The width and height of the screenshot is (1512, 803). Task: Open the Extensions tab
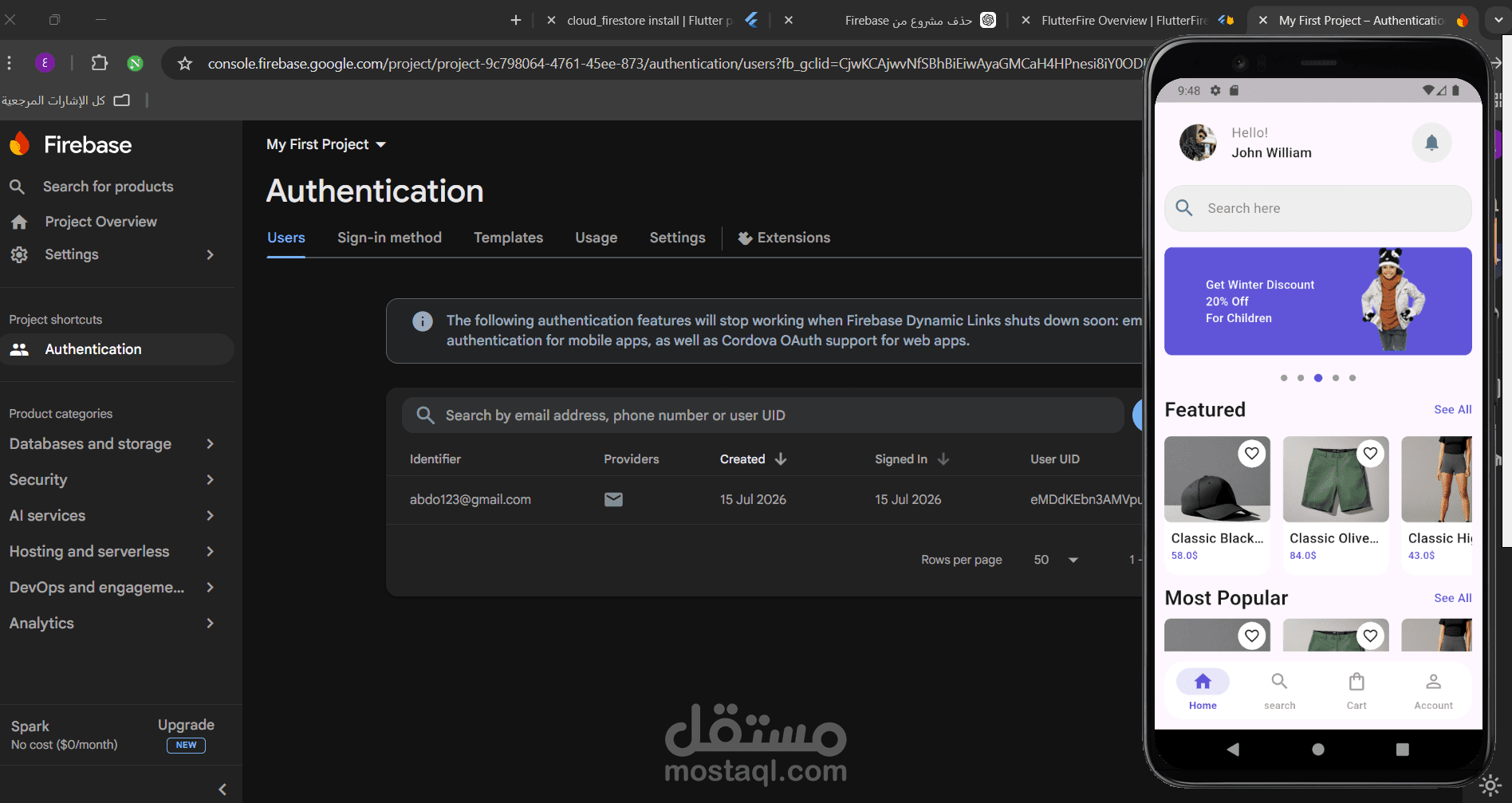784,238
